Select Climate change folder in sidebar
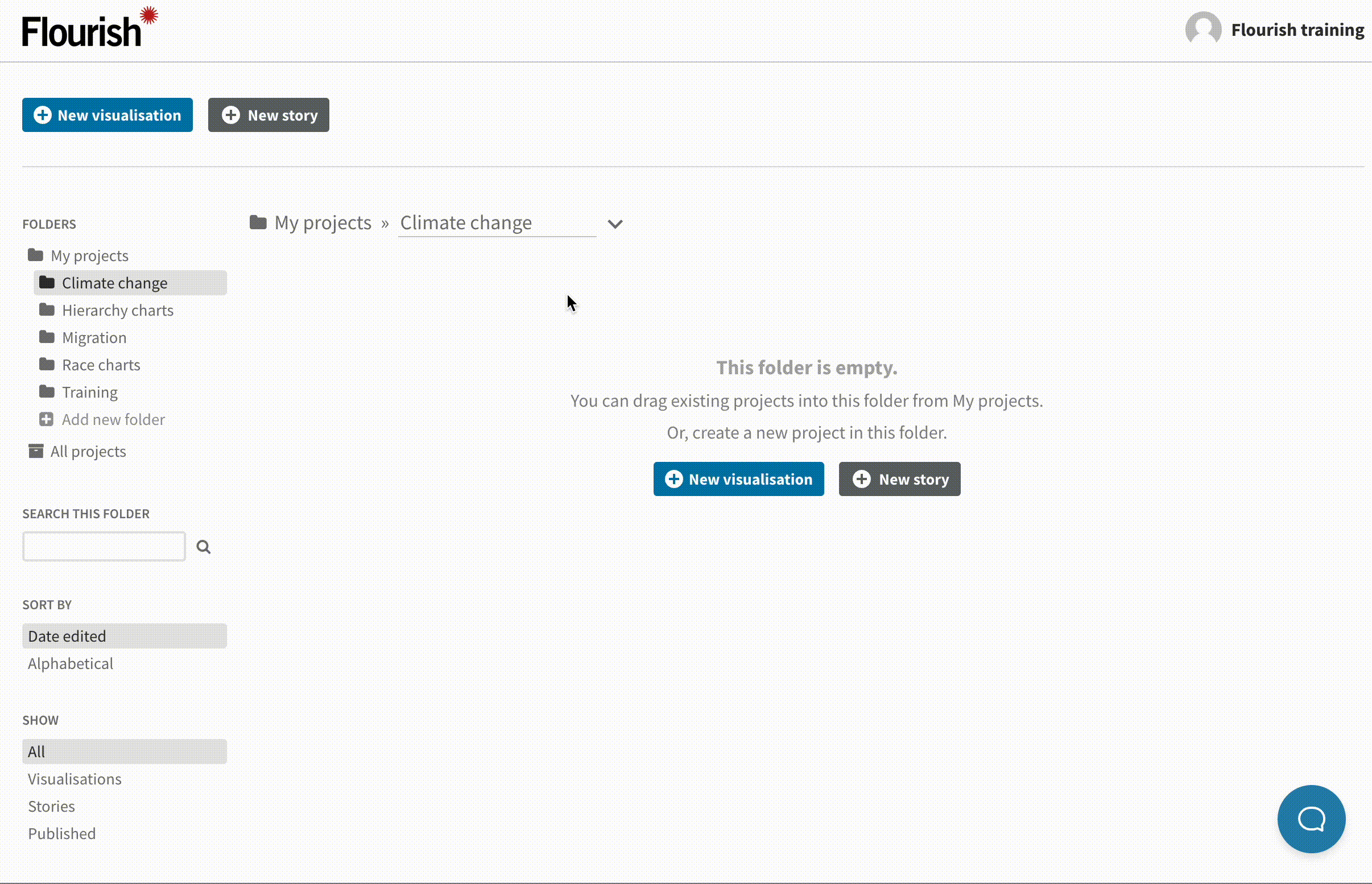 [x=130, y=283]
